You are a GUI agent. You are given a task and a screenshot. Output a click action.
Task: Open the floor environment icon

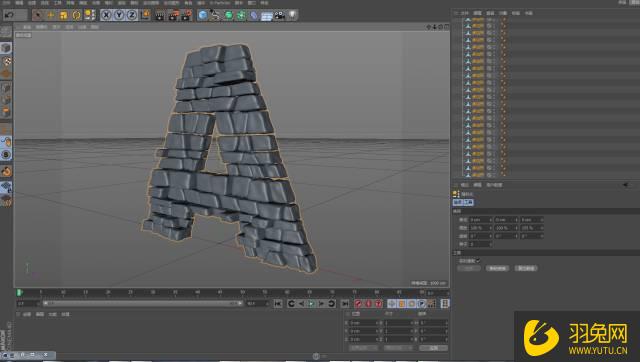267,16
